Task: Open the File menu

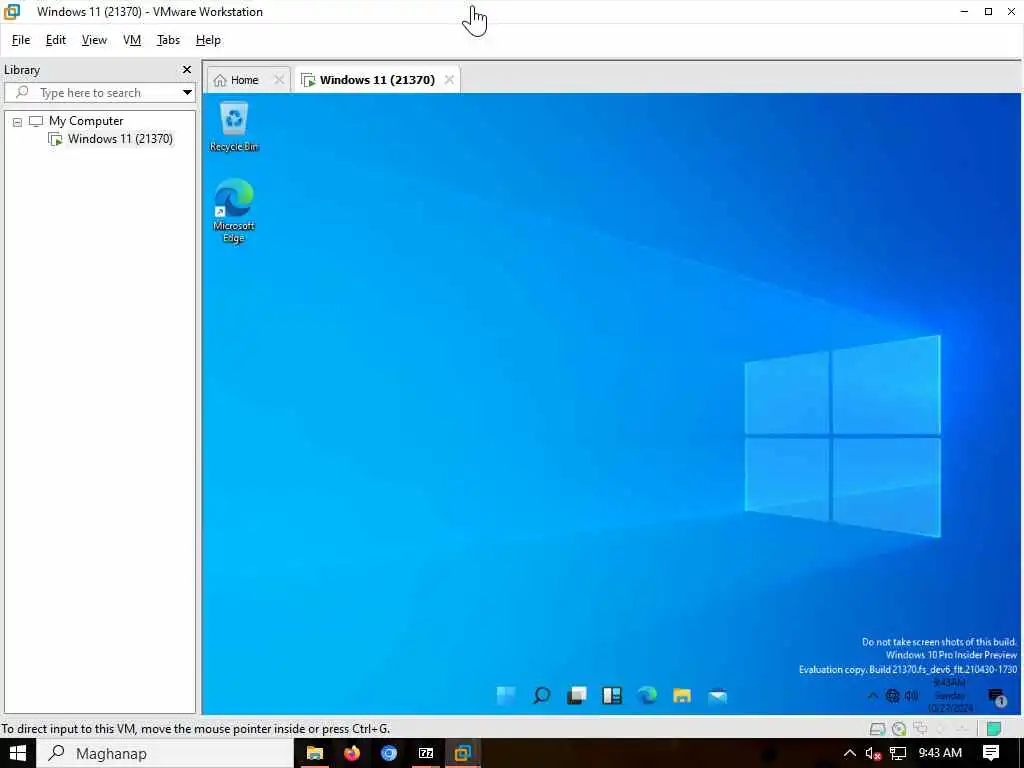Action: pos(21,40)
